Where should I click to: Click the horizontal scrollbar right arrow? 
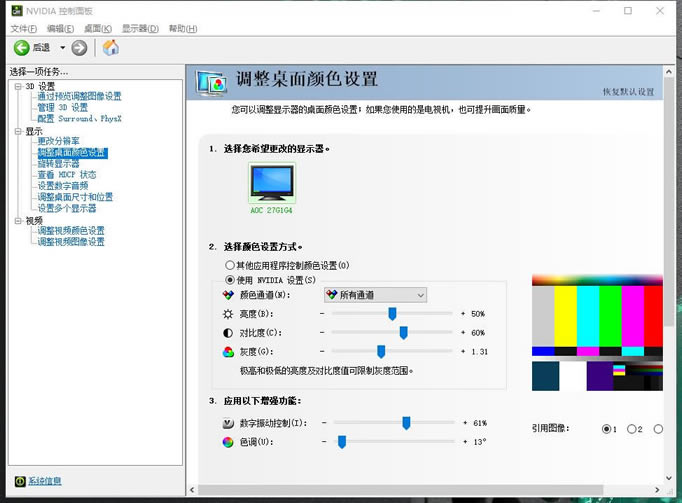pyautogui.click(x=657, y=490)
